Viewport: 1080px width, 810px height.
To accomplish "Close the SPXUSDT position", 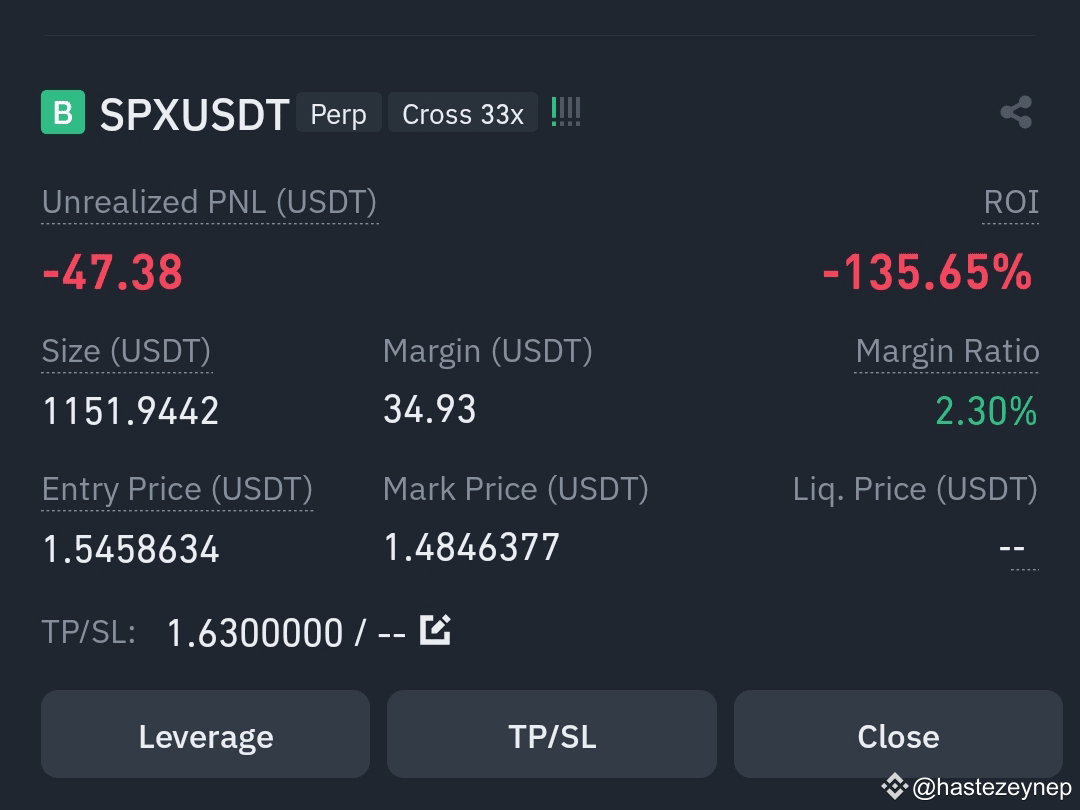I will tap(898, 734).
